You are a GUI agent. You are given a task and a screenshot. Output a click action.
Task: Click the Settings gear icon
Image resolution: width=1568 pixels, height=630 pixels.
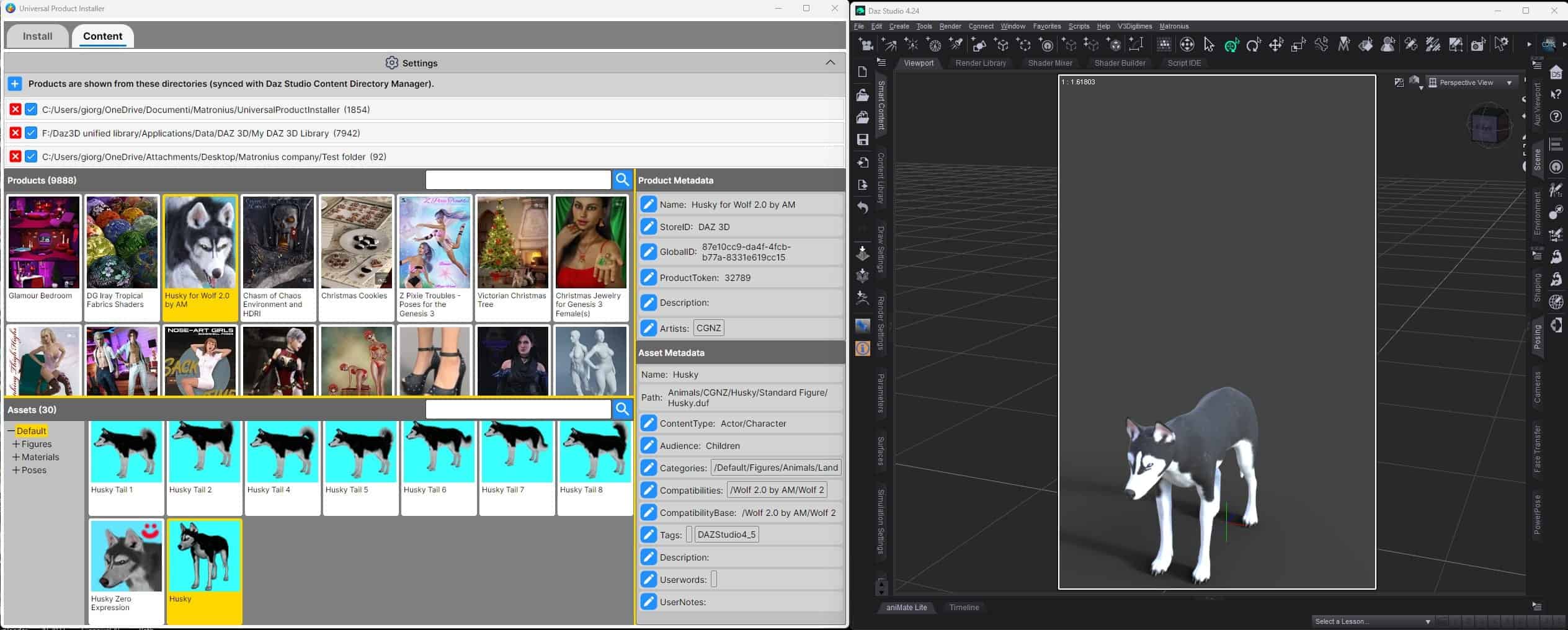click(391, 63)
